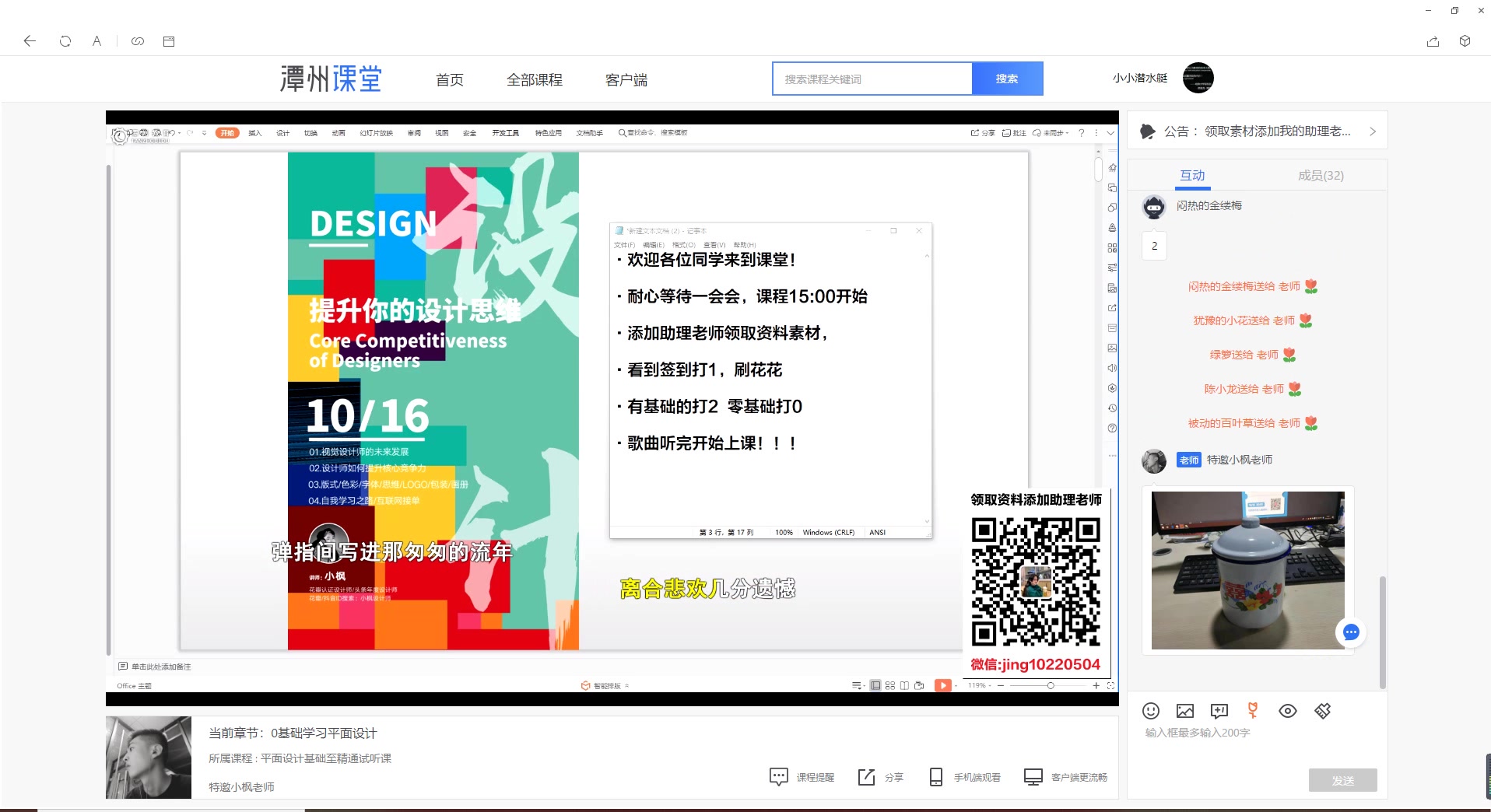Expand the 公告 announcement with its right arrow
1491x812 pixels.
point(1373,131)
